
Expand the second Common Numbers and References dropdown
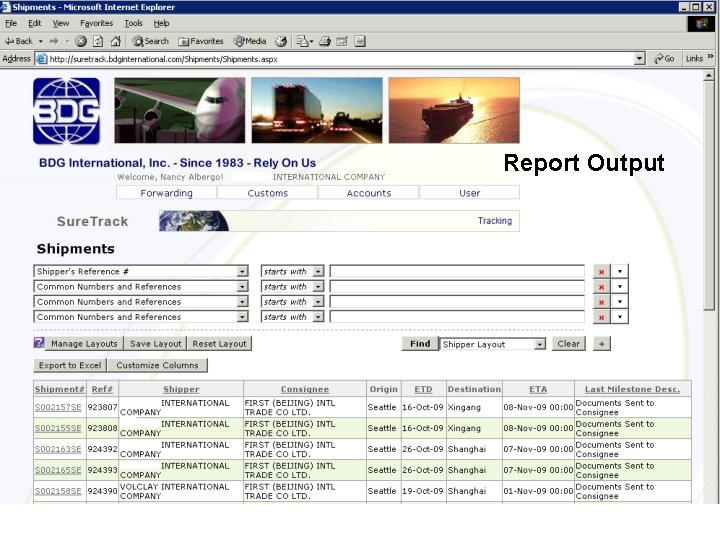(x=242, y=302)
